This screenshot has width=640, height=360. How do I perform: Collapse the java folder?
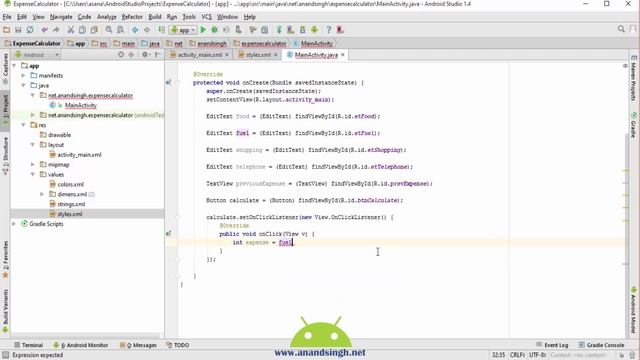pos(23,85)
